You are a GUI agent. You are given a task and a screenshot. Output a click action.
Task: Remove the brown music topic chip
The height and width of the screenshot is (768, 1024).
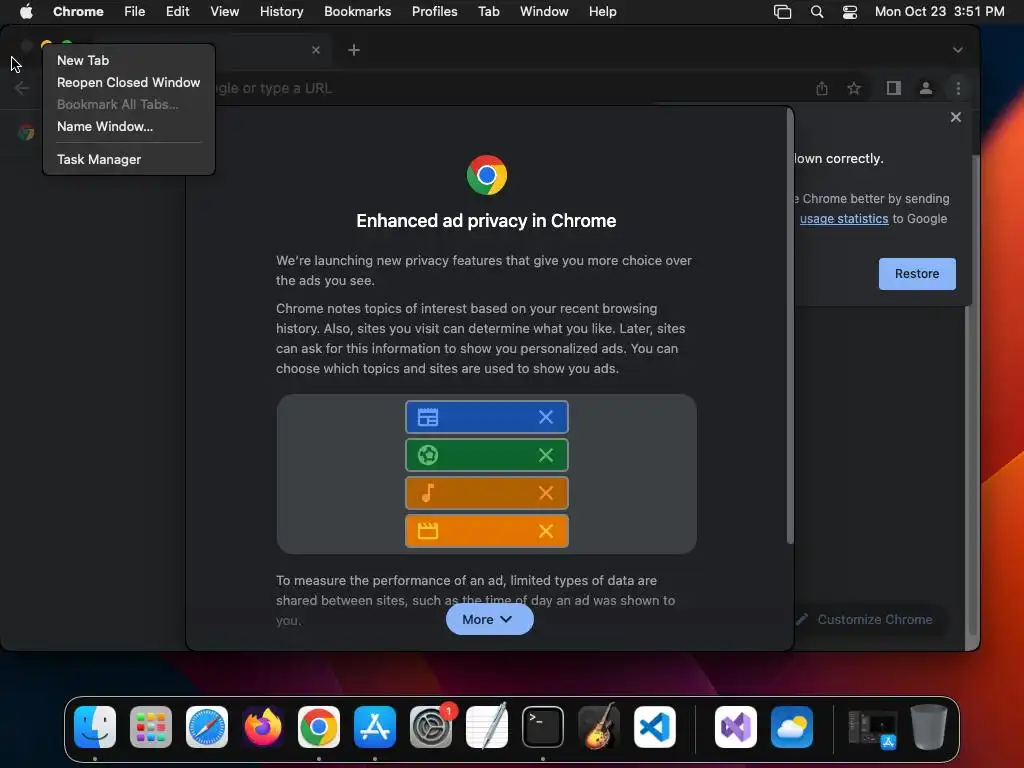pos(546,492)
